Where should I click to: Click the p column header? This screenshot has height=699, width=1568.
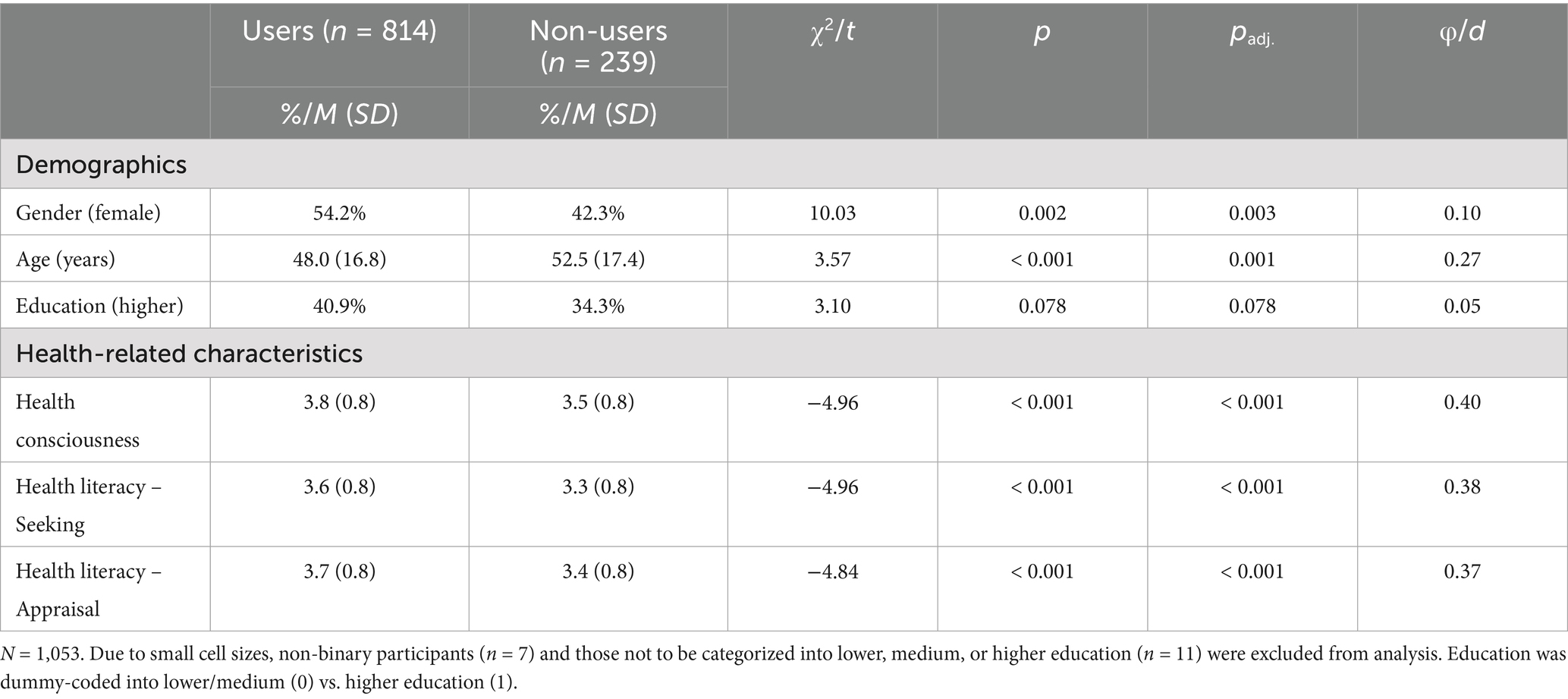1042,33
